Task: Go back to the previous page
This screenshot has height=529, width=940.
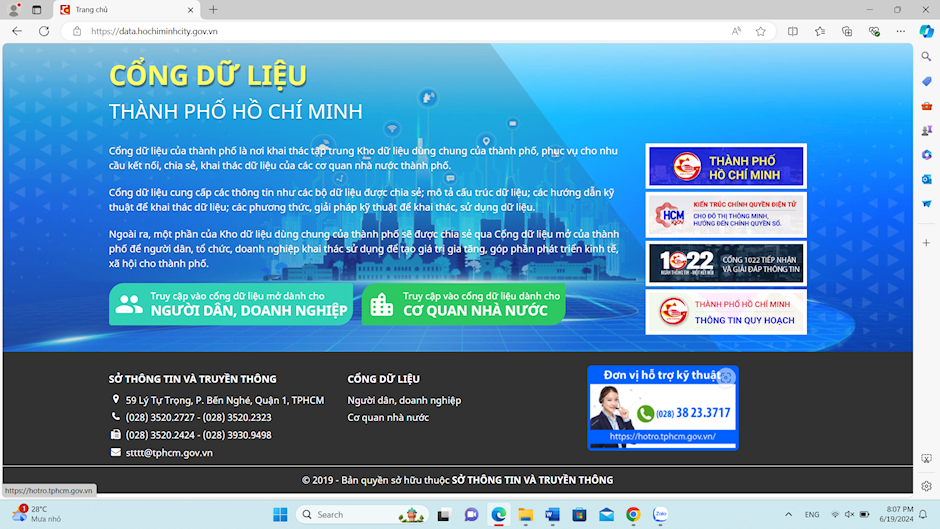Action: 17,31
